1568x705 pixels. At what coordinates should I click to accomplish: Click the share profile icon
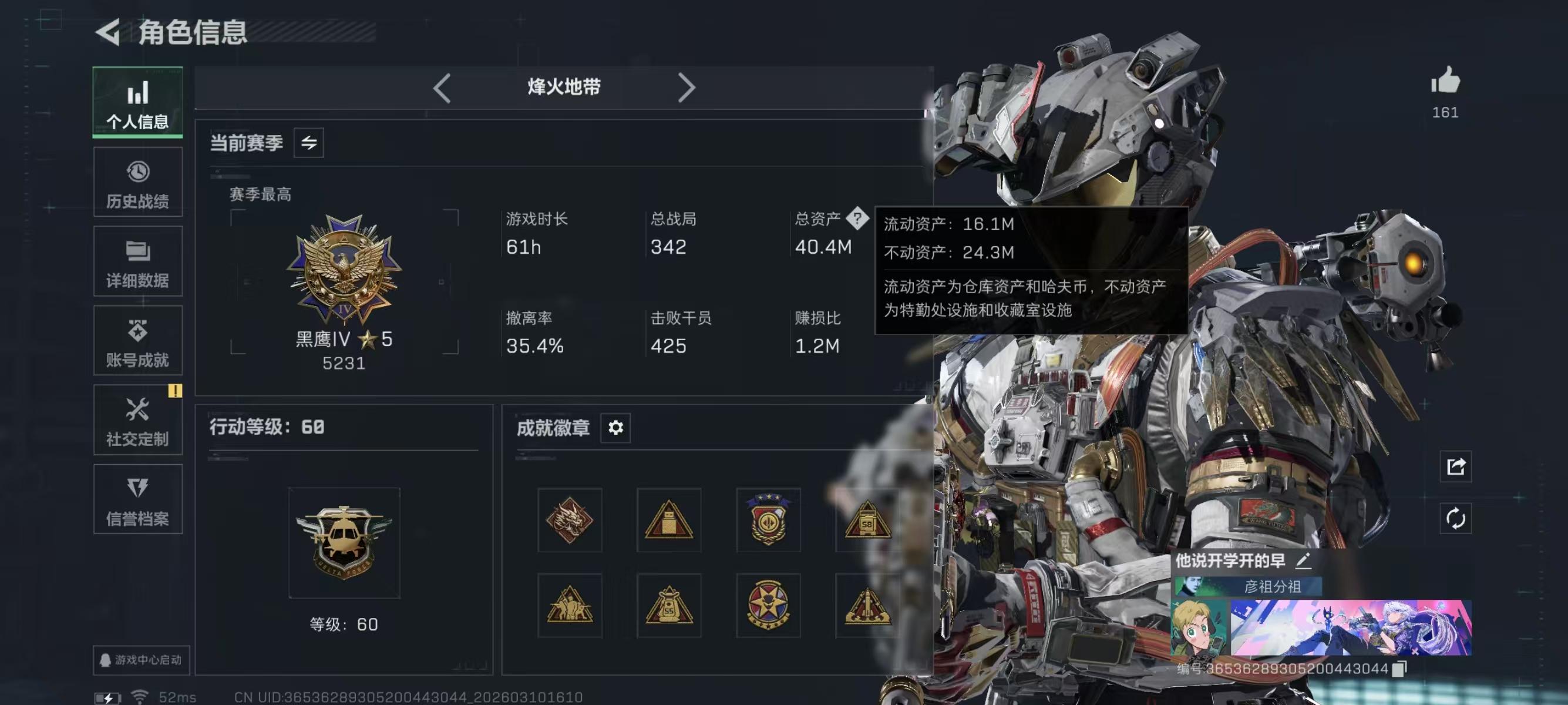pos(1455,467)
